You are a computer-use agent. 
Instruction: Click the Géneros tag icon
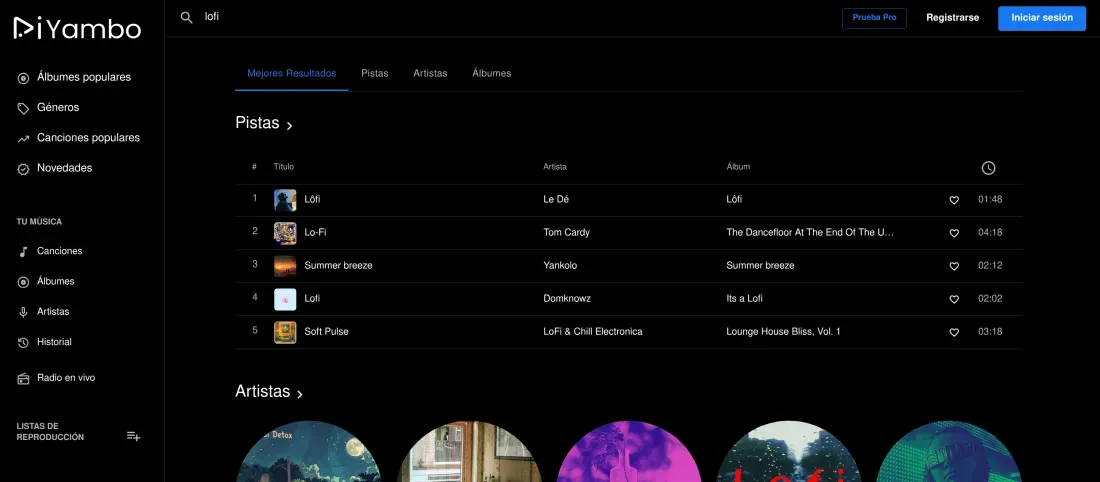point(23,108)
